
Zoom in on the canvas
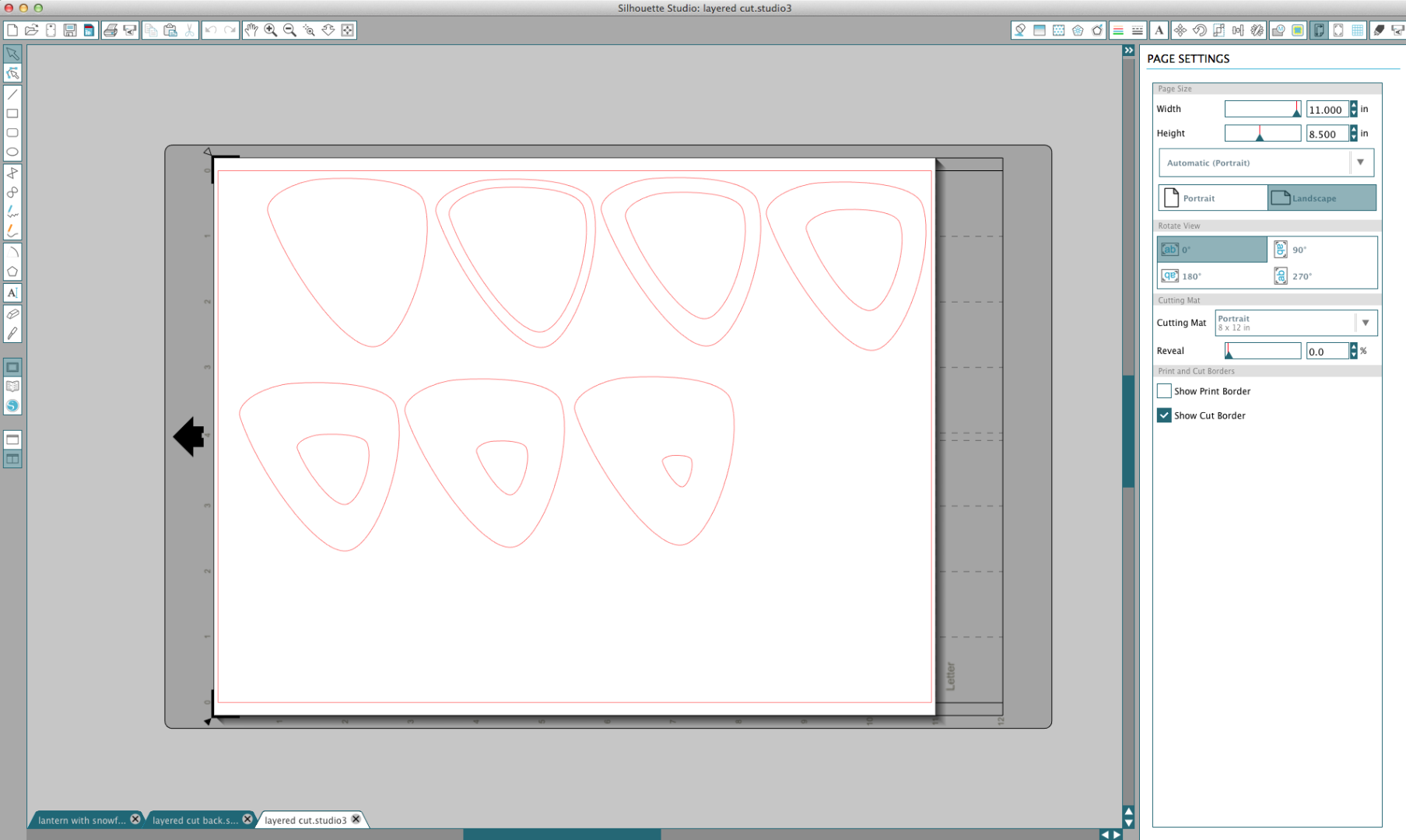pos(271,30)
